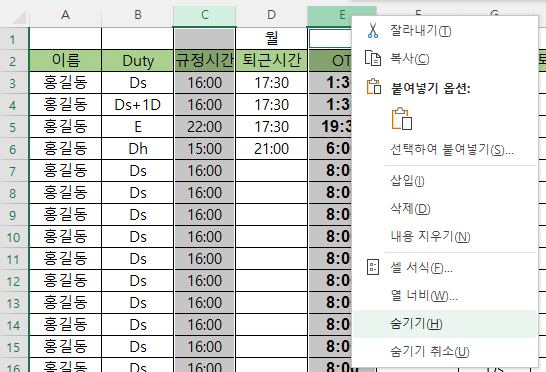This screenshot has width=546, height=372.
Task: Click 16:00 cell in row 3
Action: pyautogui.click(x=205, y=83)
